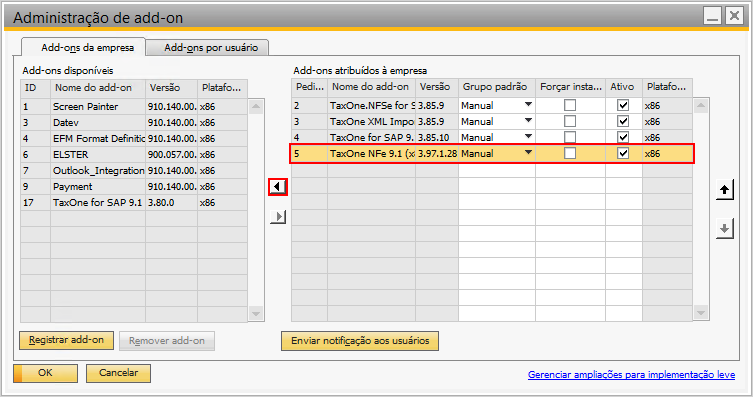
Task: Uncheck Ativo for TaxOne XML Impo row
Action: (623, 121)
